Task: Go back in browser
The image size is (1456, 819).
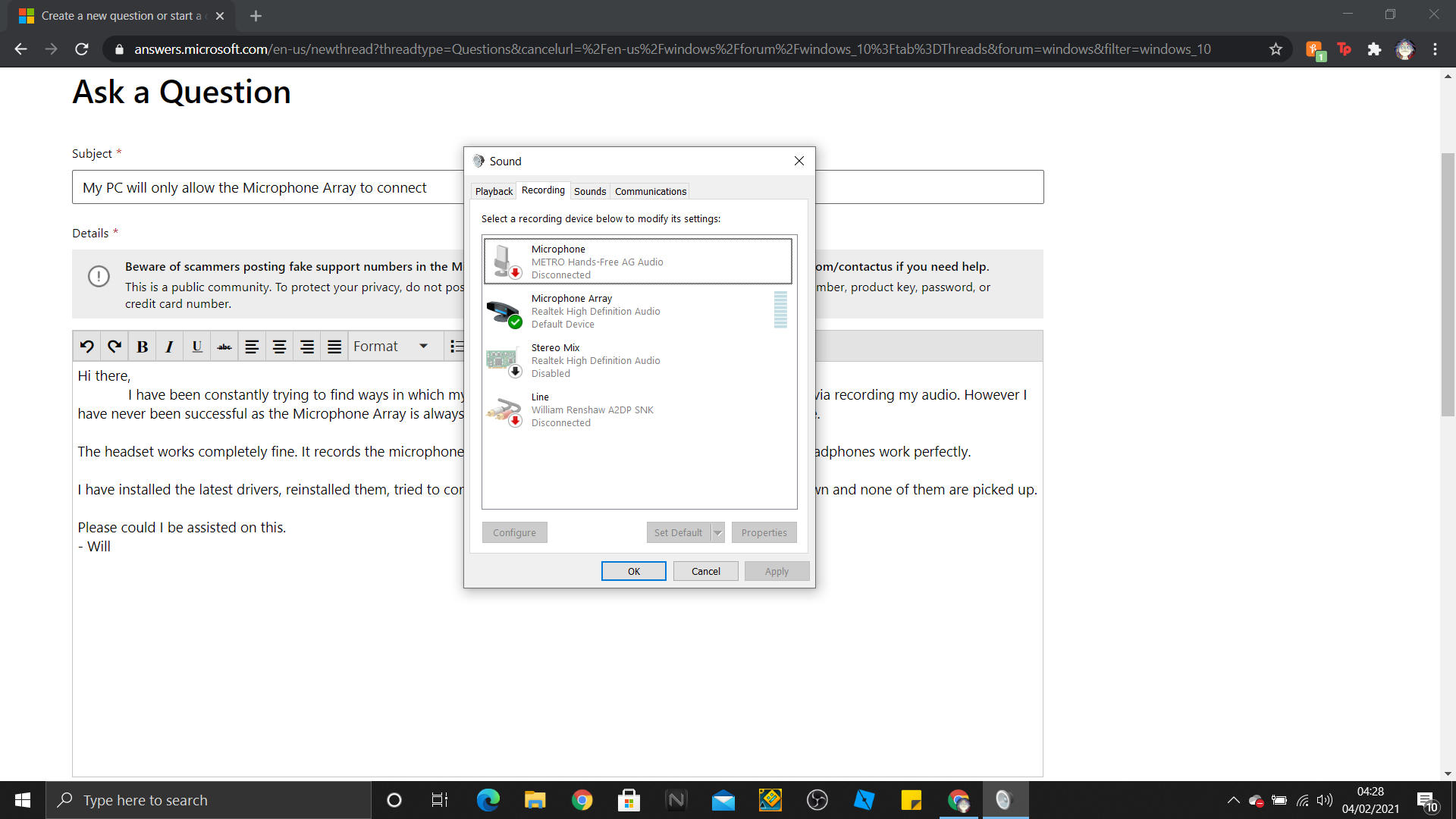Action: [x=20, y=49]
